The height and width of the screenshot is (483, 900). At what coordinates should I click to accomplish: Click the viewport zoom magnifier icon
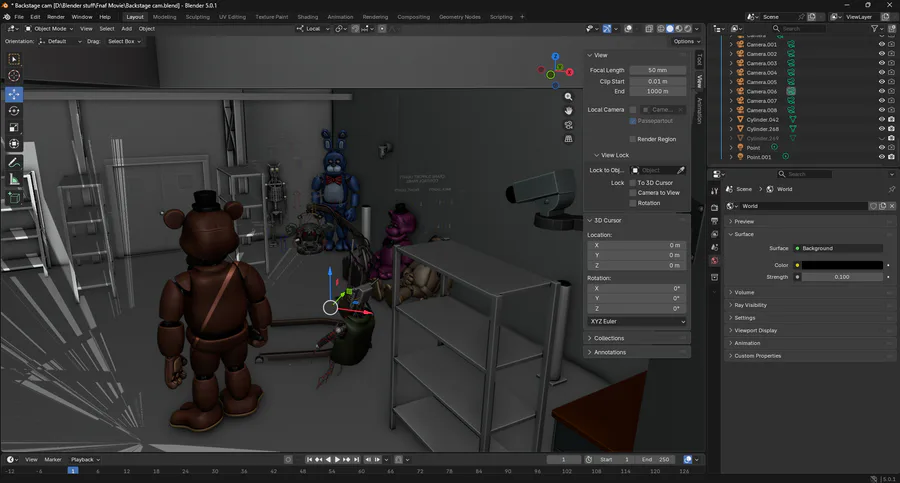(x=568, y=97)
